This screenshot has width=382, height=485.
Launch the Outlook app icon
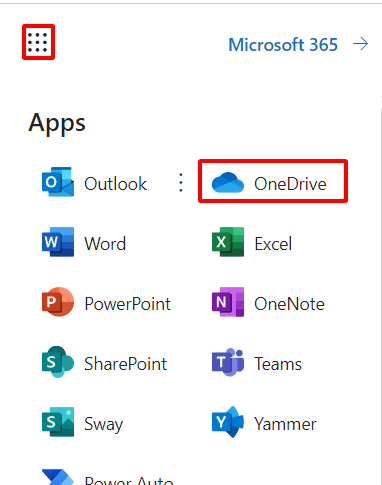click(58, 182)
